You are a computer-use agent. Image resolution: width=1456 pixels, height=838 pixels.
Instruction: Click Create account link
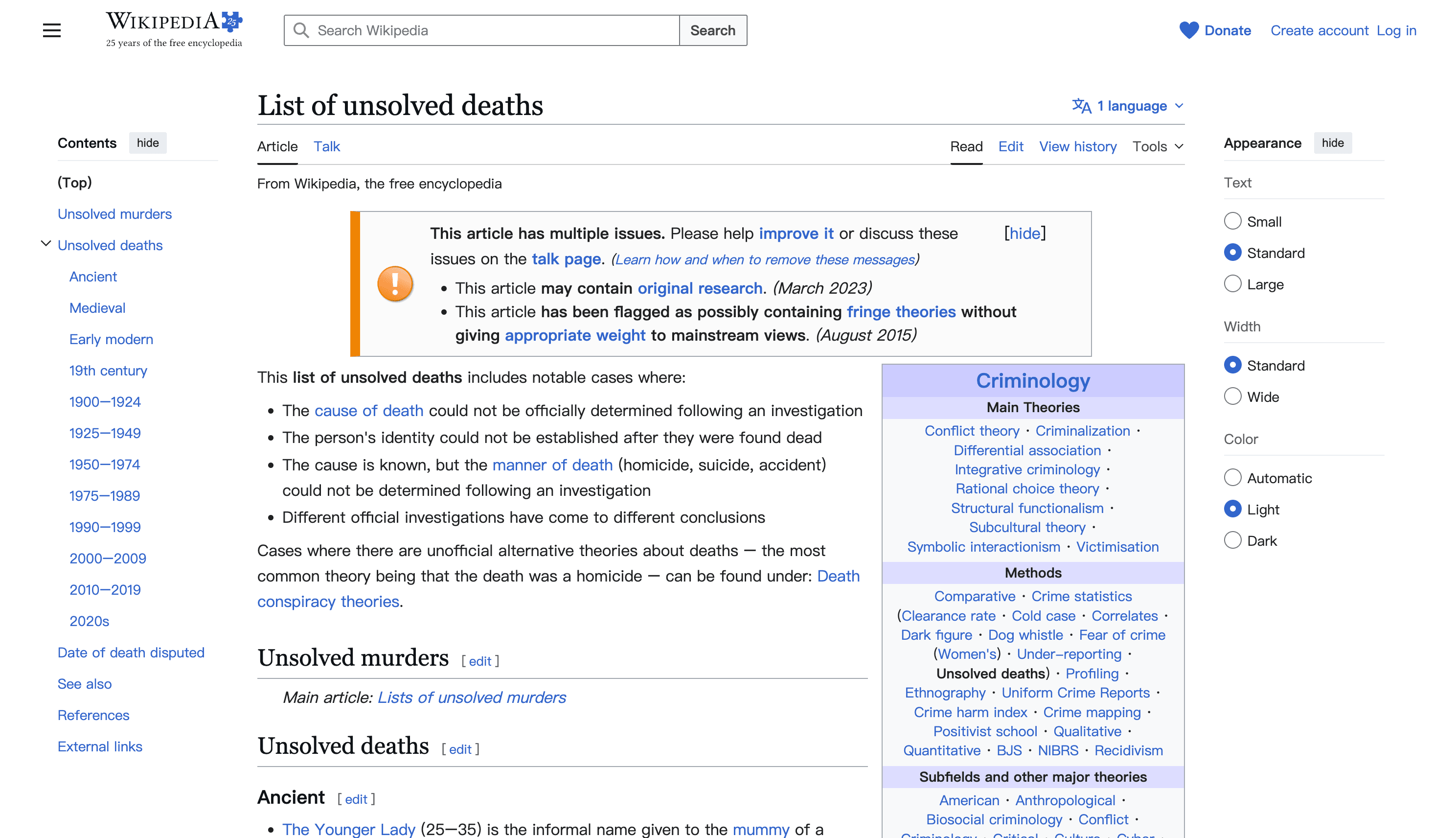tap(1319, 30)
